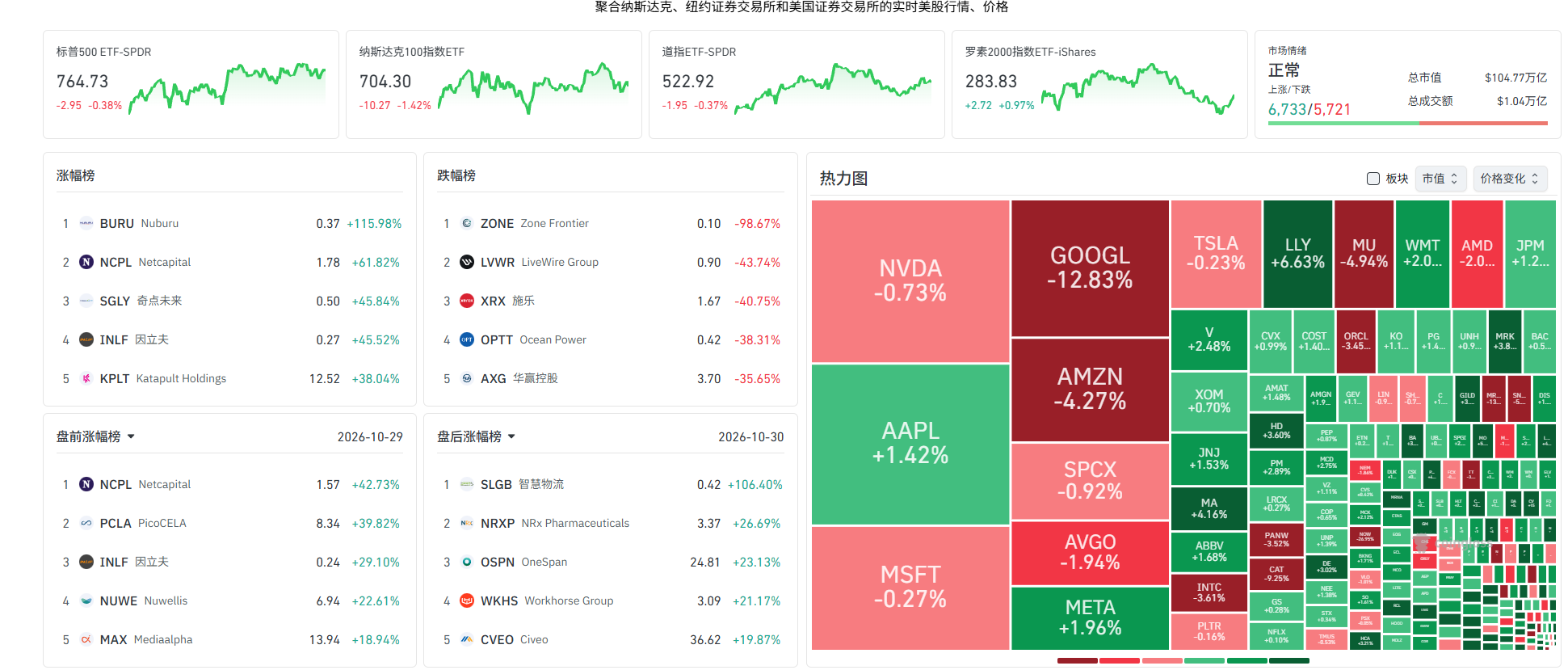Click the META heatmap tile
The width and height of the screenshot is (1568, 670).
tap(1090, 618)
